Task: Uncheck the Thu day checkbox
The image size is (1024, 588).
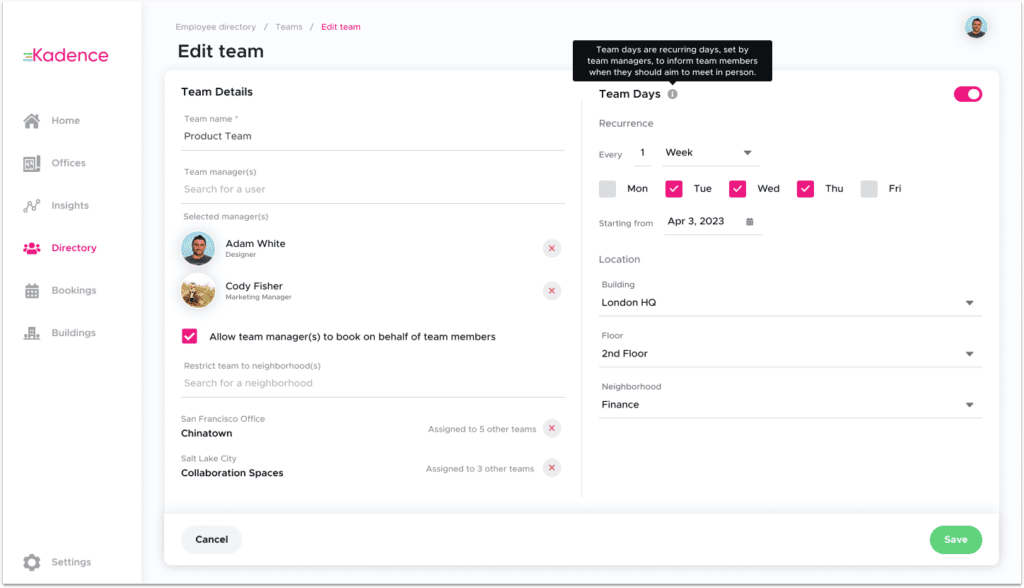Action: coord(805,189)
